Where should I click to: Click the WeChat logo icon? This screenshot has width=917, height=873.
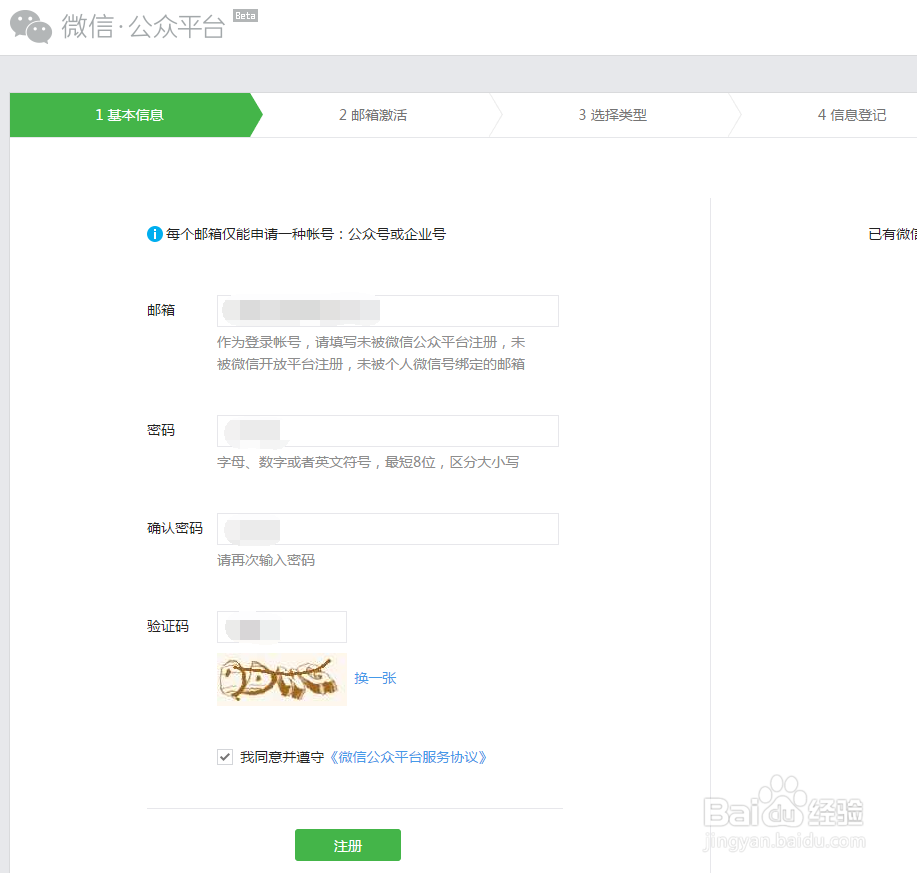[31, 26]
